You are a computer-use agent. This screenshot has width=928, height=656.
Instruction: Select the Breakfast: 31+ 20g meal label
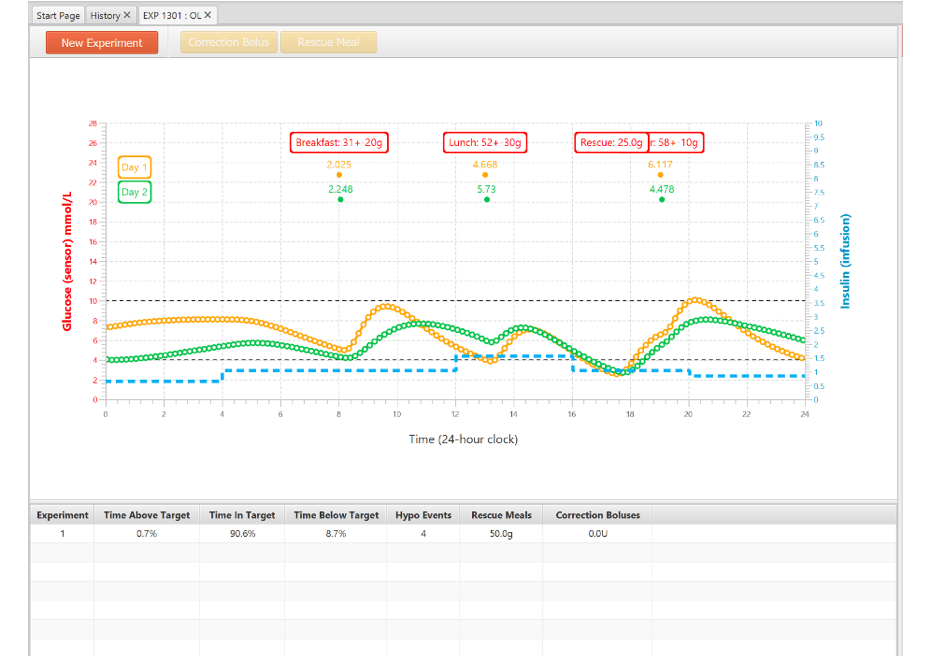coord(339,142)
